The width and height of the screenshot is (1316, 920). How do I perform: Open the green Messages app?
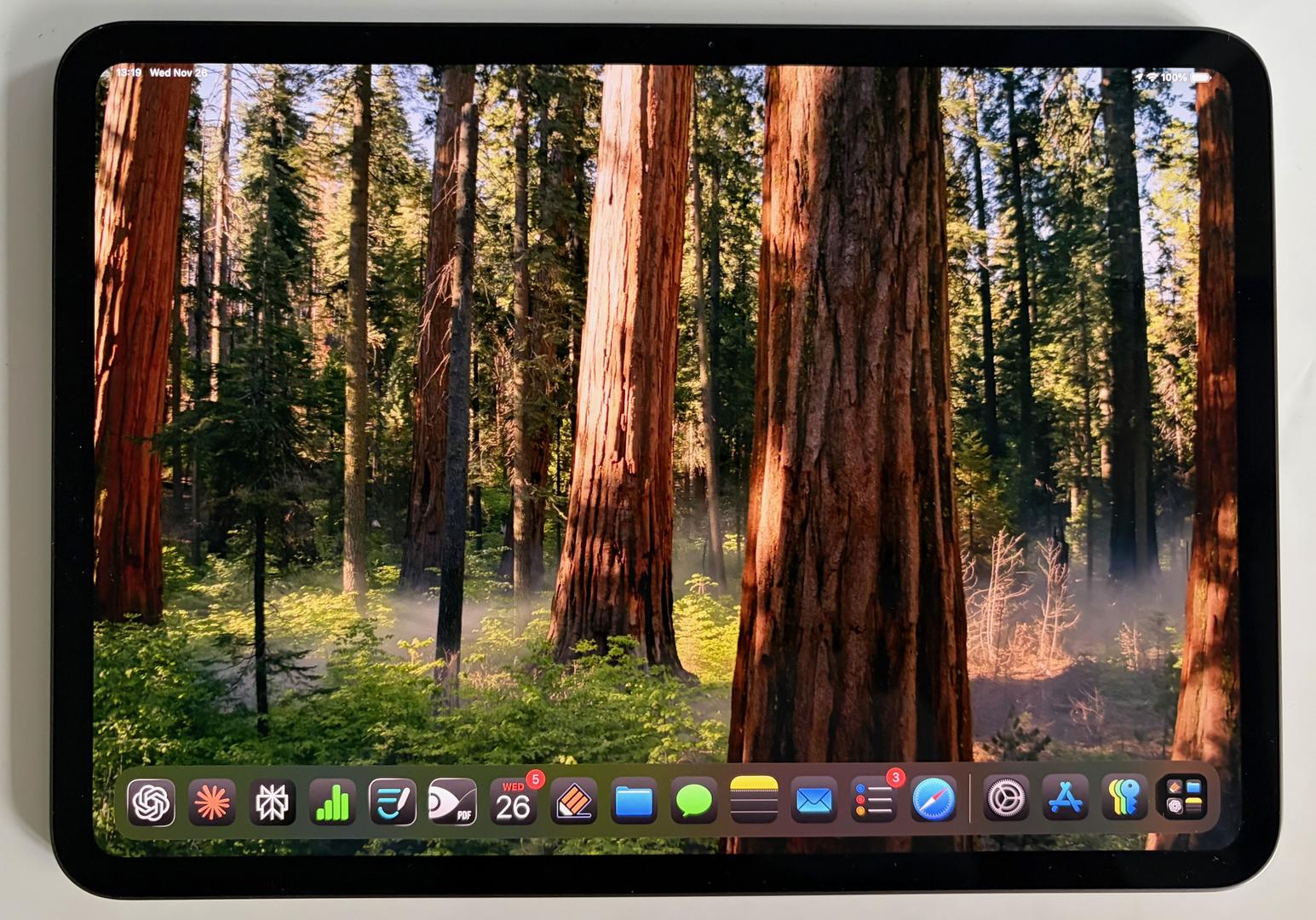pos(694,802)
